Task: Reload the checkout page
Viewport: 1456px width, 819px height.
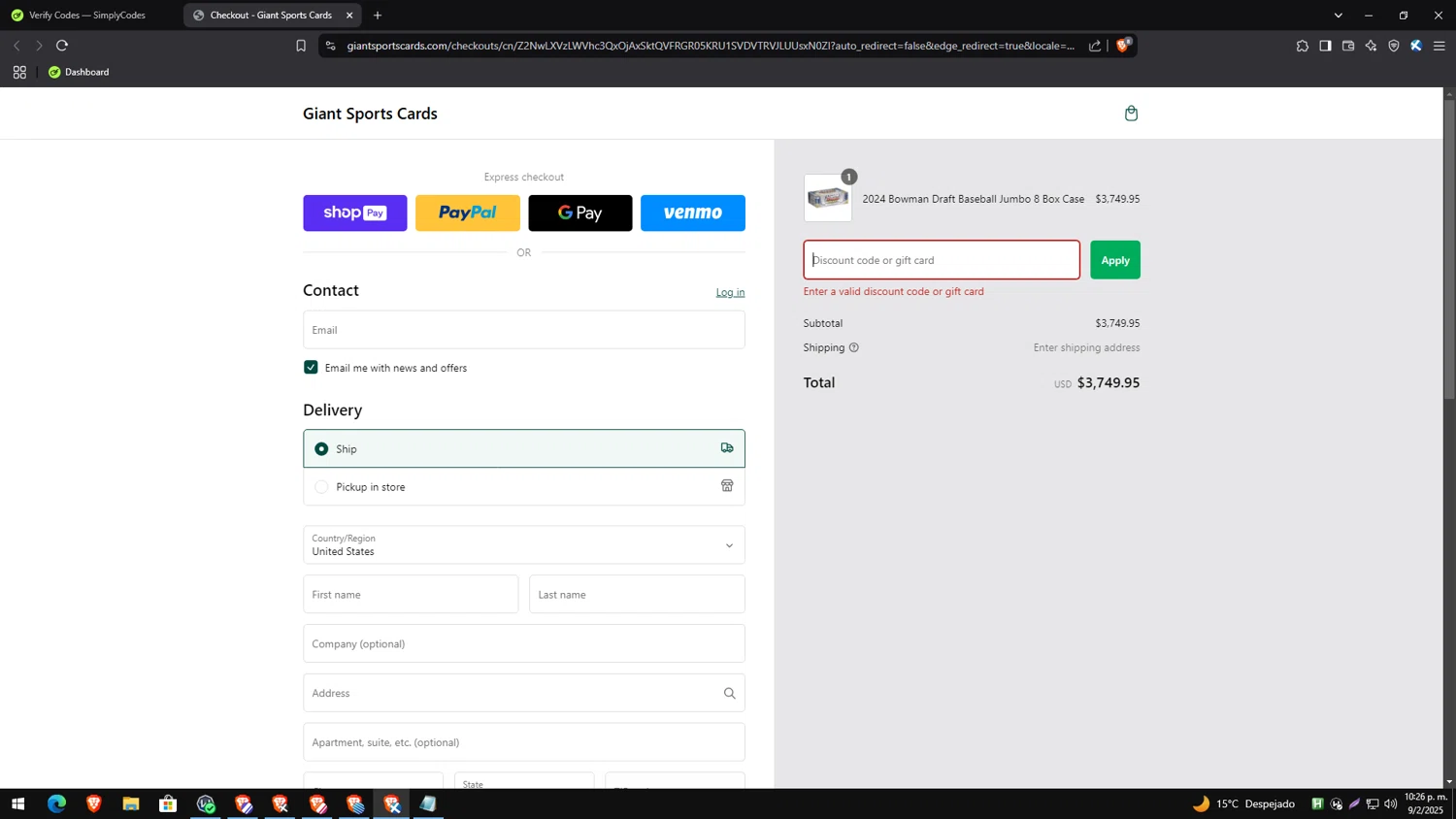Action: click(x=62, y=46)
